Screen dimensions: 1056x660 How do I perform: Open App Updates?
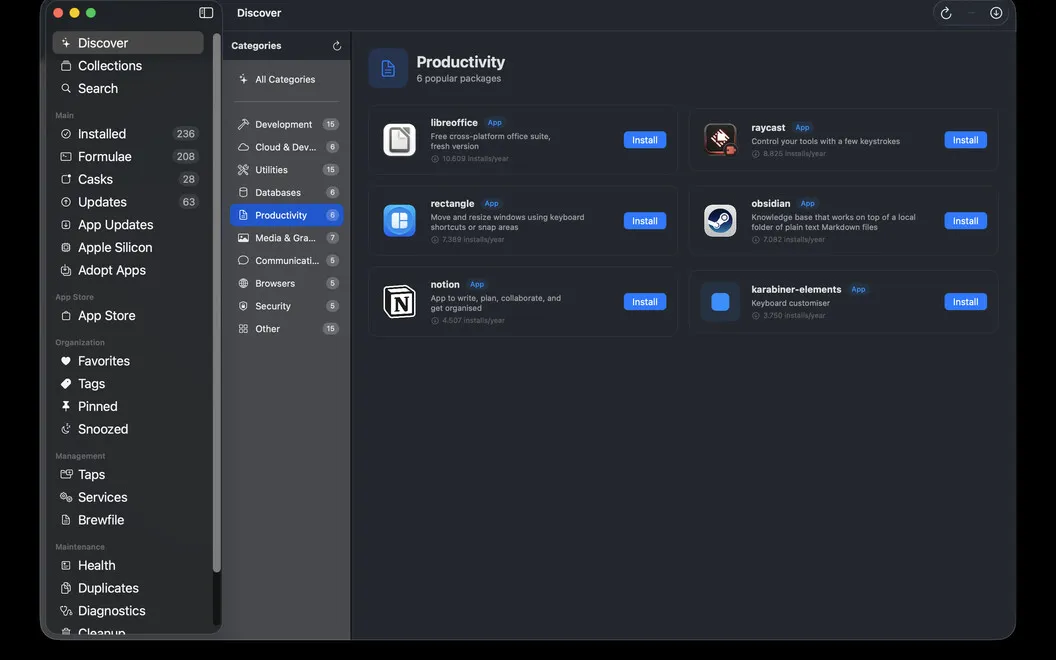(x=128, y=225)
